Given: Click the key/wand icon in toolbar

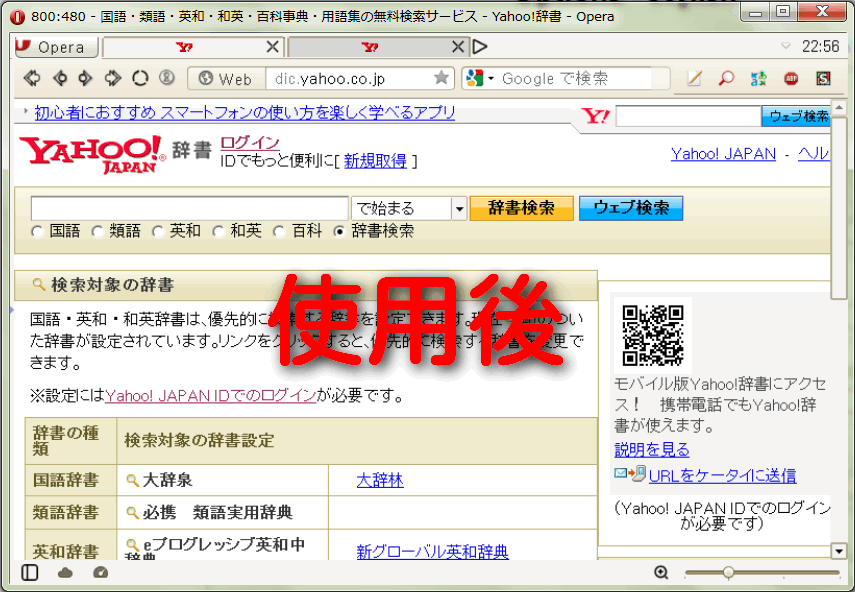Looking at the screenshot, I should (x=167, y=78).
